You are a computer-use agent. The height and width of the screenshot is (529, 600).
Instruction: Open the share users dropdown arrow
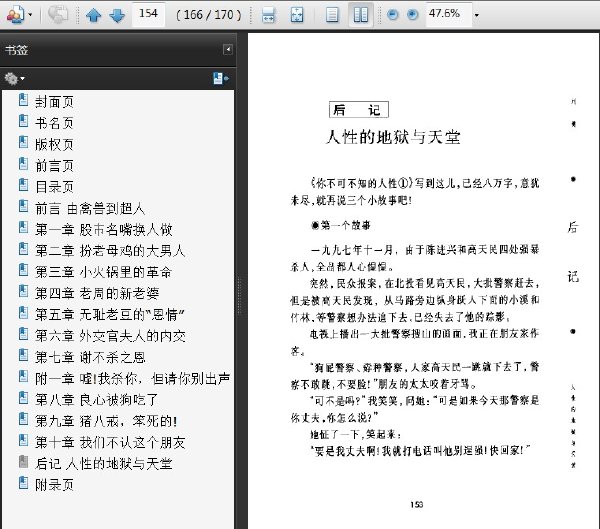point(30,15)
